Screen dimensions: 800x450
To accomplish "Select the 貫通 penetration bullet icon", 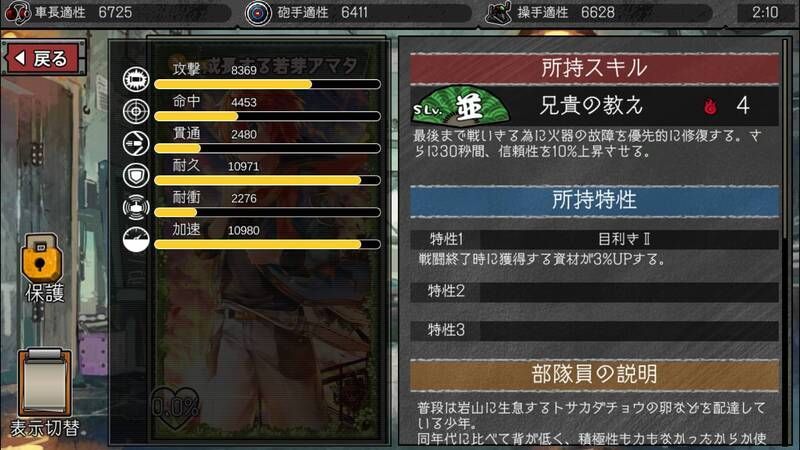I will tap(136, 143).
